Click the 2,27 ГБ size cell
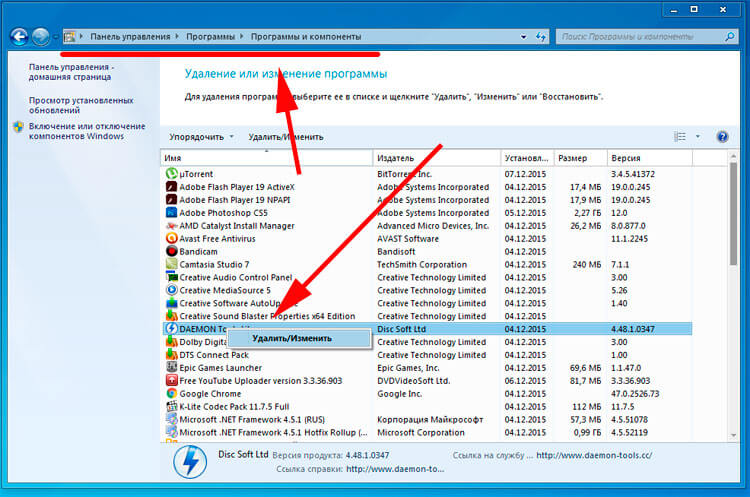Screen dimensions: 750x497 click(x=588, y=213)
